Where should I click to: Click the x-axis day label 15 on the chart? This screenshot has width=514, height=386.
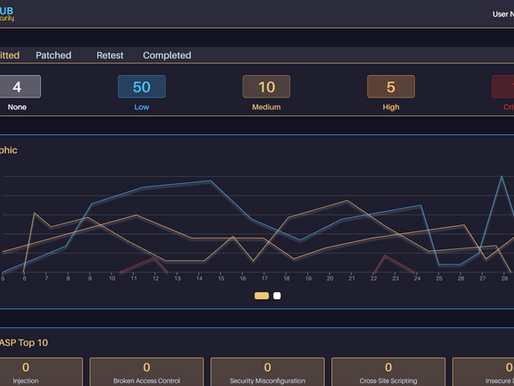pyautogui.click(x=221, y=278)
